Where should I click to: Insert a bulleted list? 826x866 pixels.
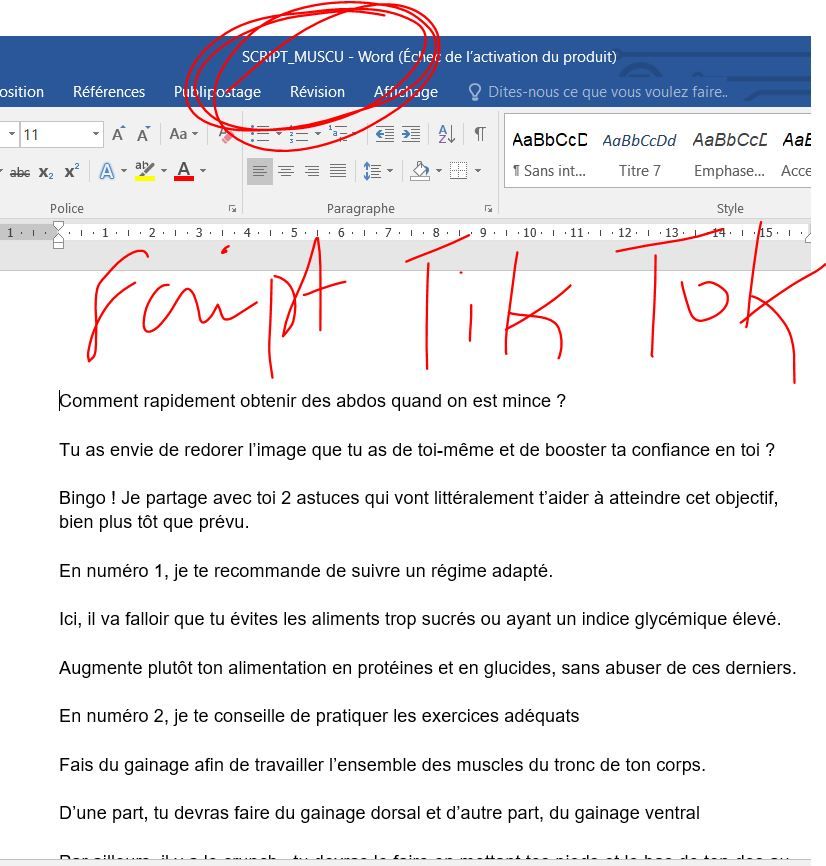tap(260, 134)
